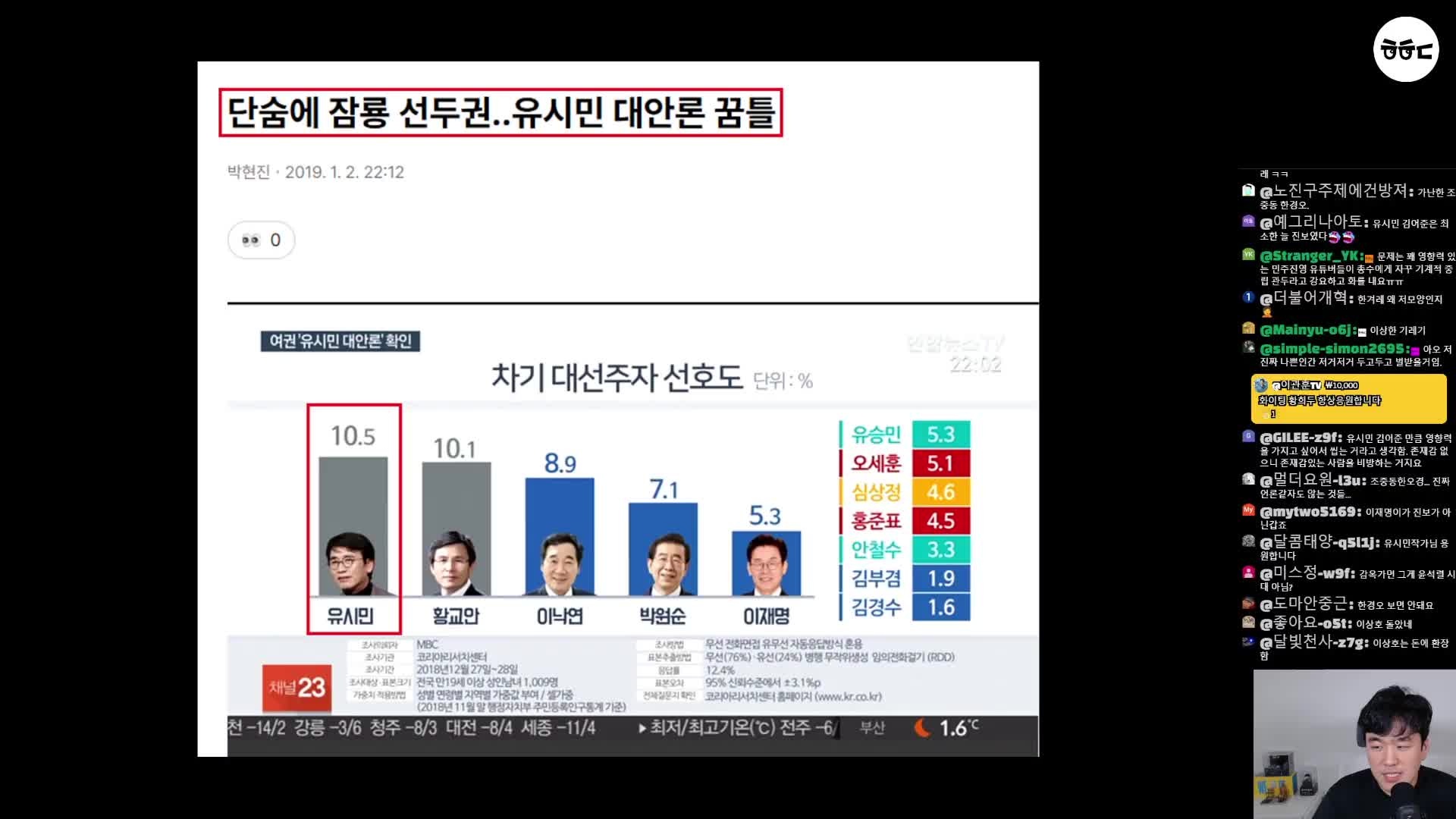Click the 10.5 value above the 유시민 bar
Viewport: 1456px width, 819px height.
point(353,435)
